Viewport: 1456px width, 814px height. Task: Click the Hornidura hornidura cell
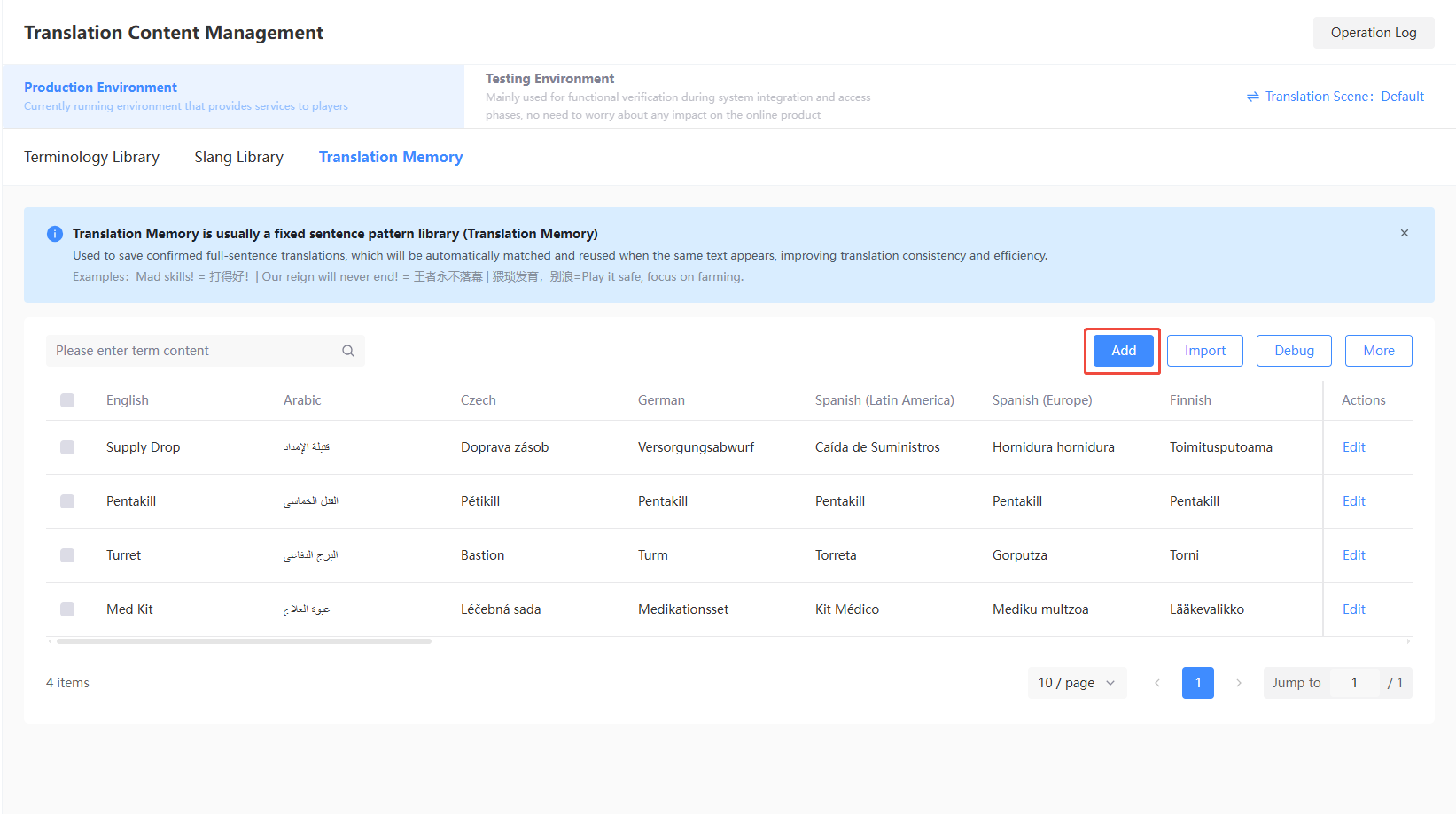[1054, 447]
